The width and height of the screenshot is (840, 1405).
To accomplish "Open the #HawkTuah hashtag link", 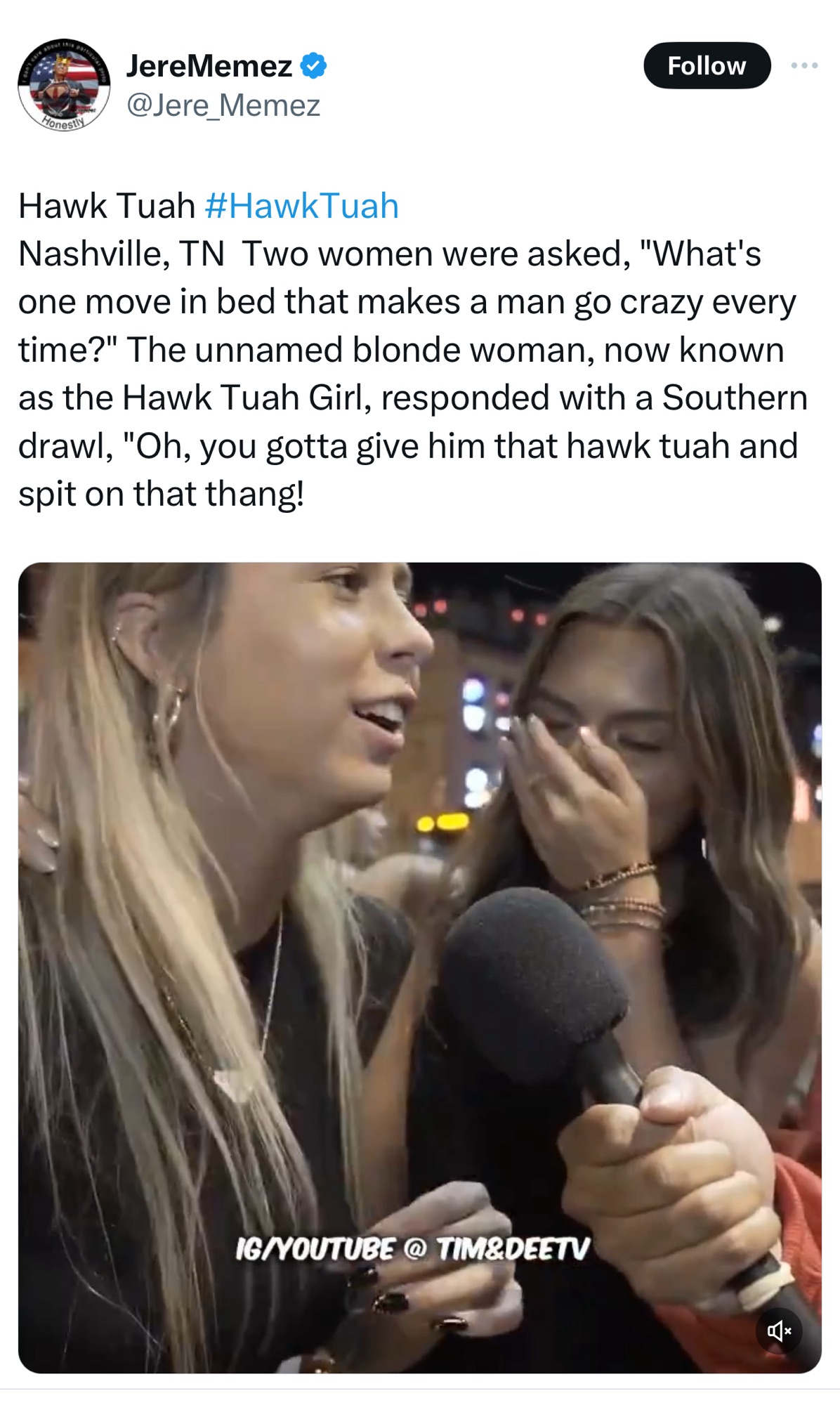I will [301, 206].
